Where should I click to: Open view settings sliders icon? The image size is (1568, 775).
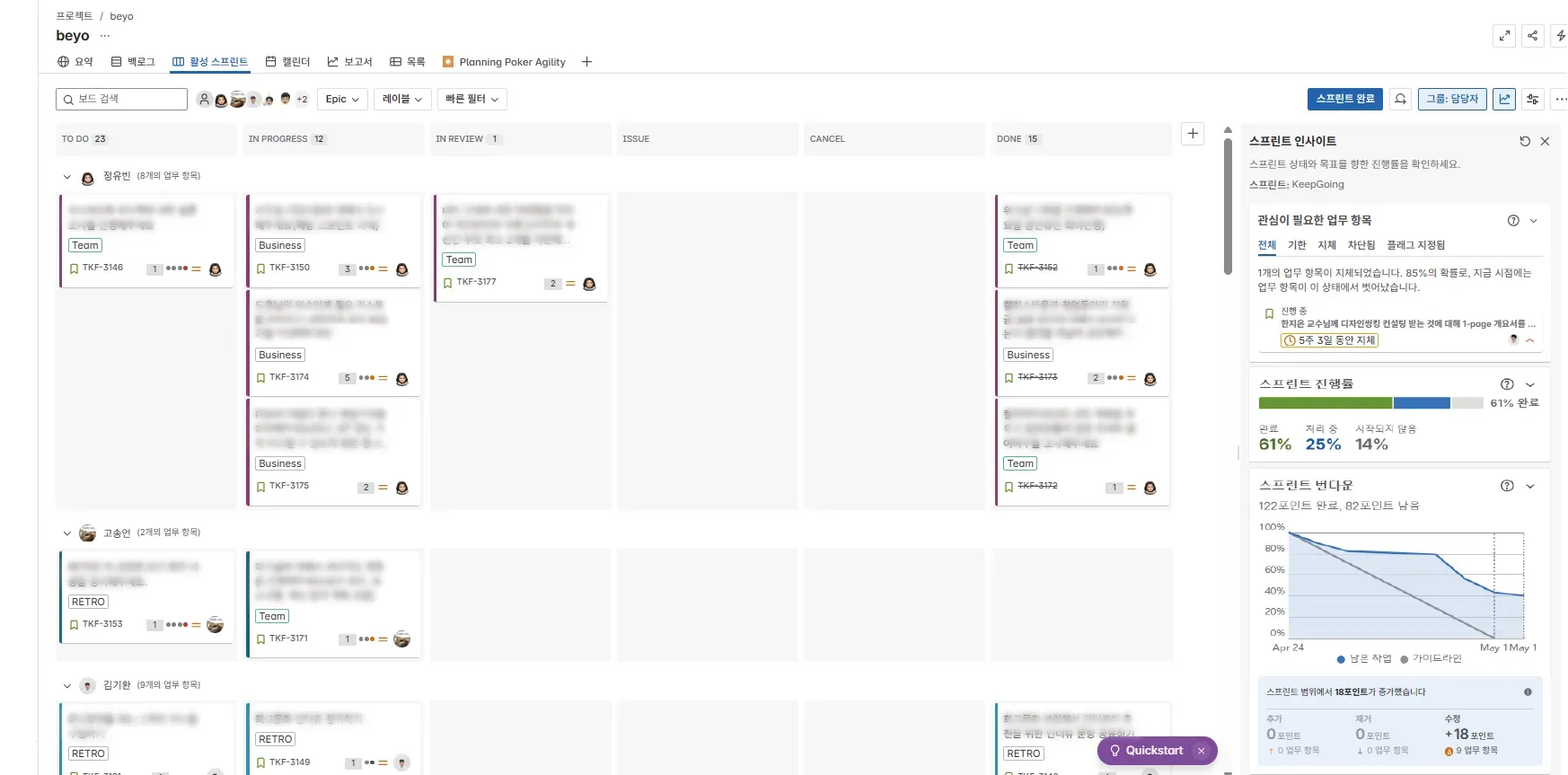[1533, 99]
